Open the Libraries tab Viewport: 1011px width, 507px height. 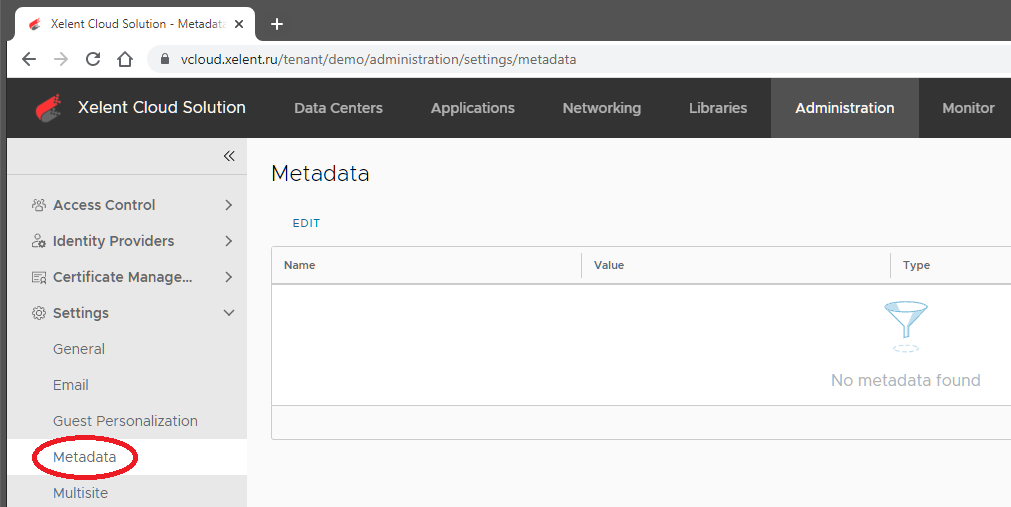718,108
